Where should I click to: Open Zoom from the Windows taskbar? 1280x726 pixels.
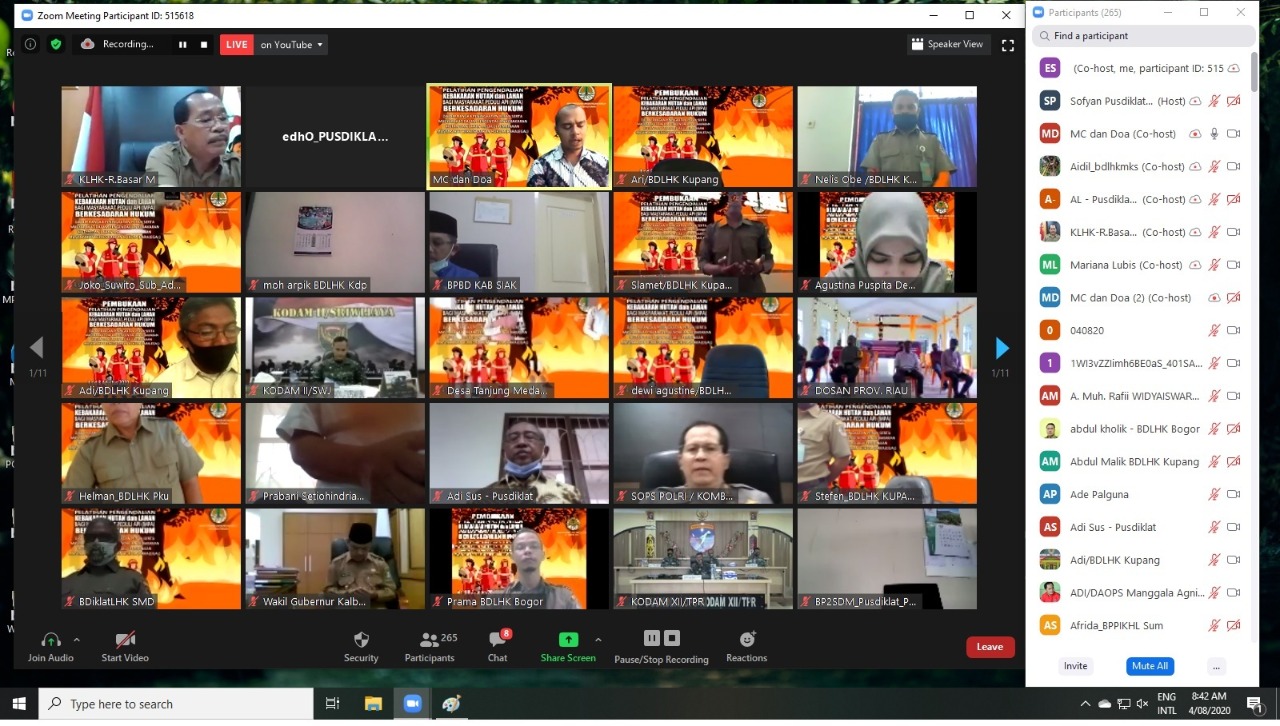412,704
